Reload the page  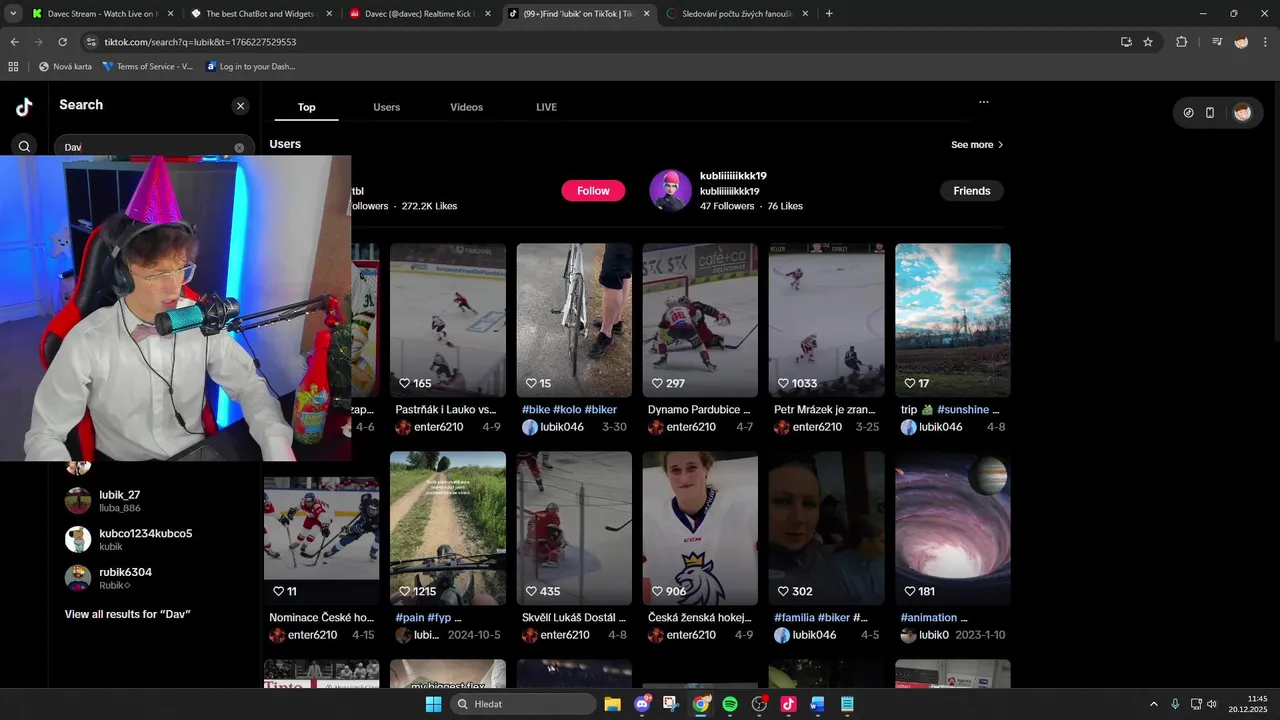pyautogui.click(x=62, y=42)
